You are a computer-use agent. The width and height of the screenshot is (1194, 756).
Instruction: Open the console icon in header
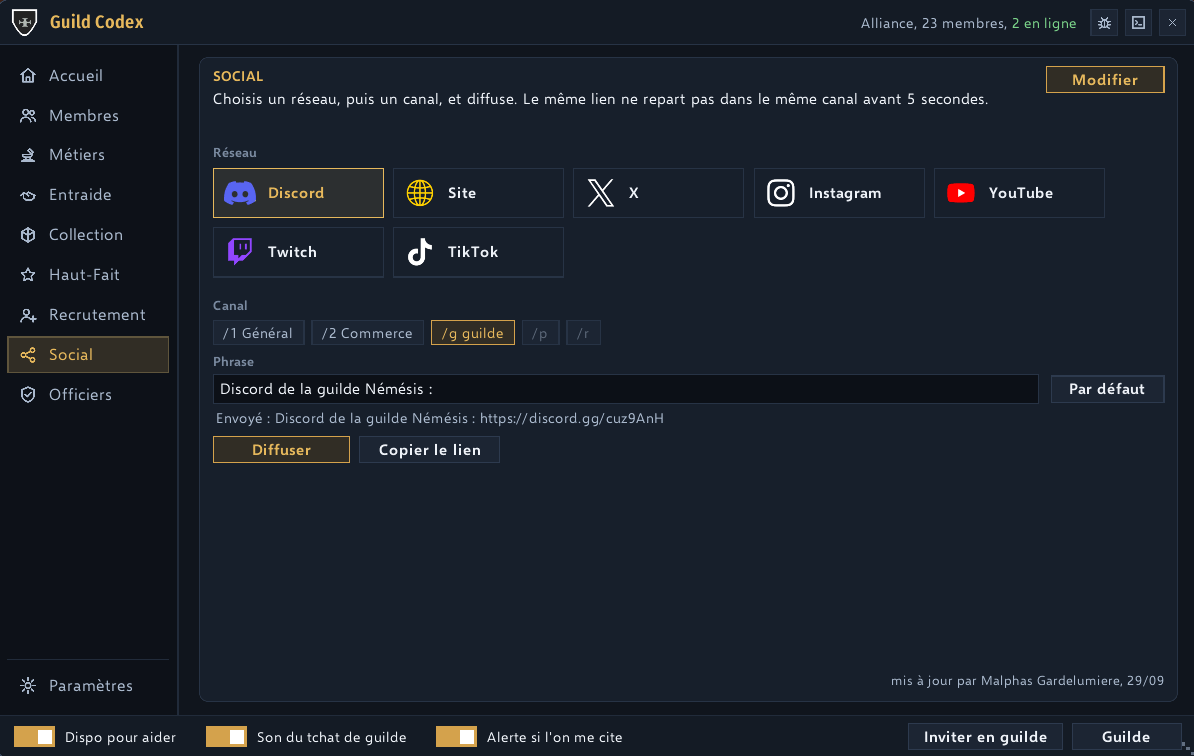pos(1138,23)
